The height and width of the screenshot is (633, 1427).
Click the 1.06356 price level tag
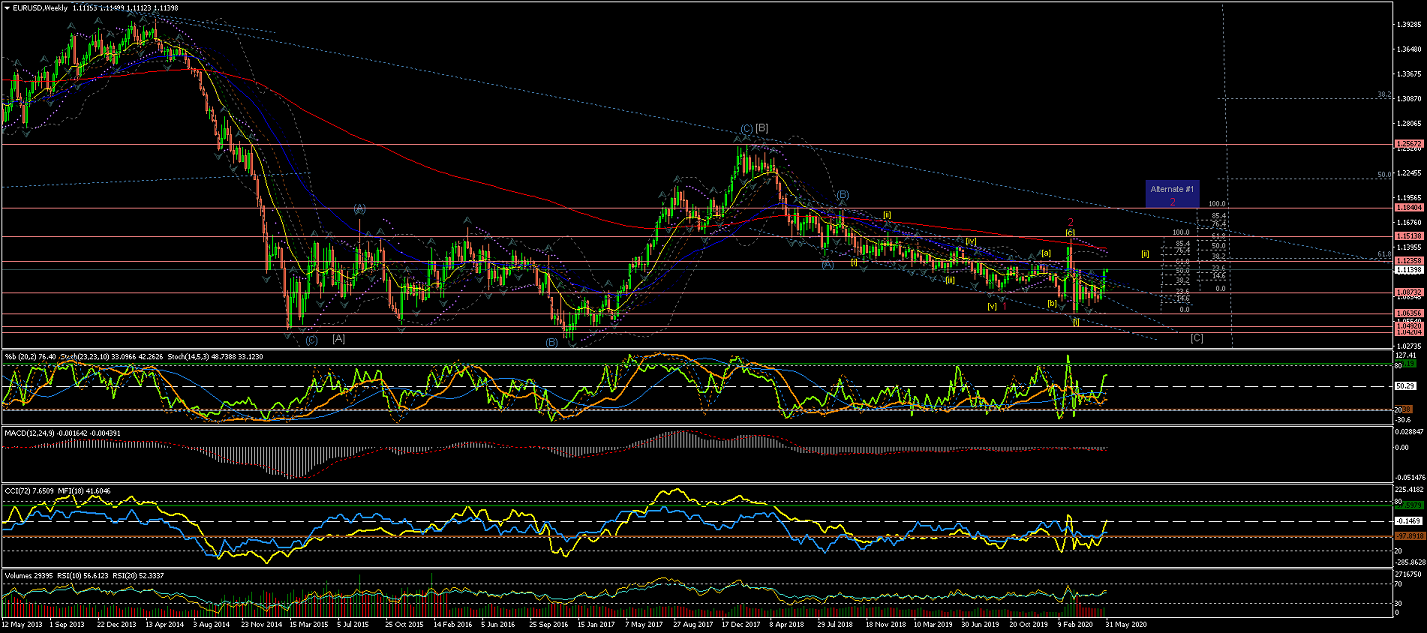point(1408,313)
